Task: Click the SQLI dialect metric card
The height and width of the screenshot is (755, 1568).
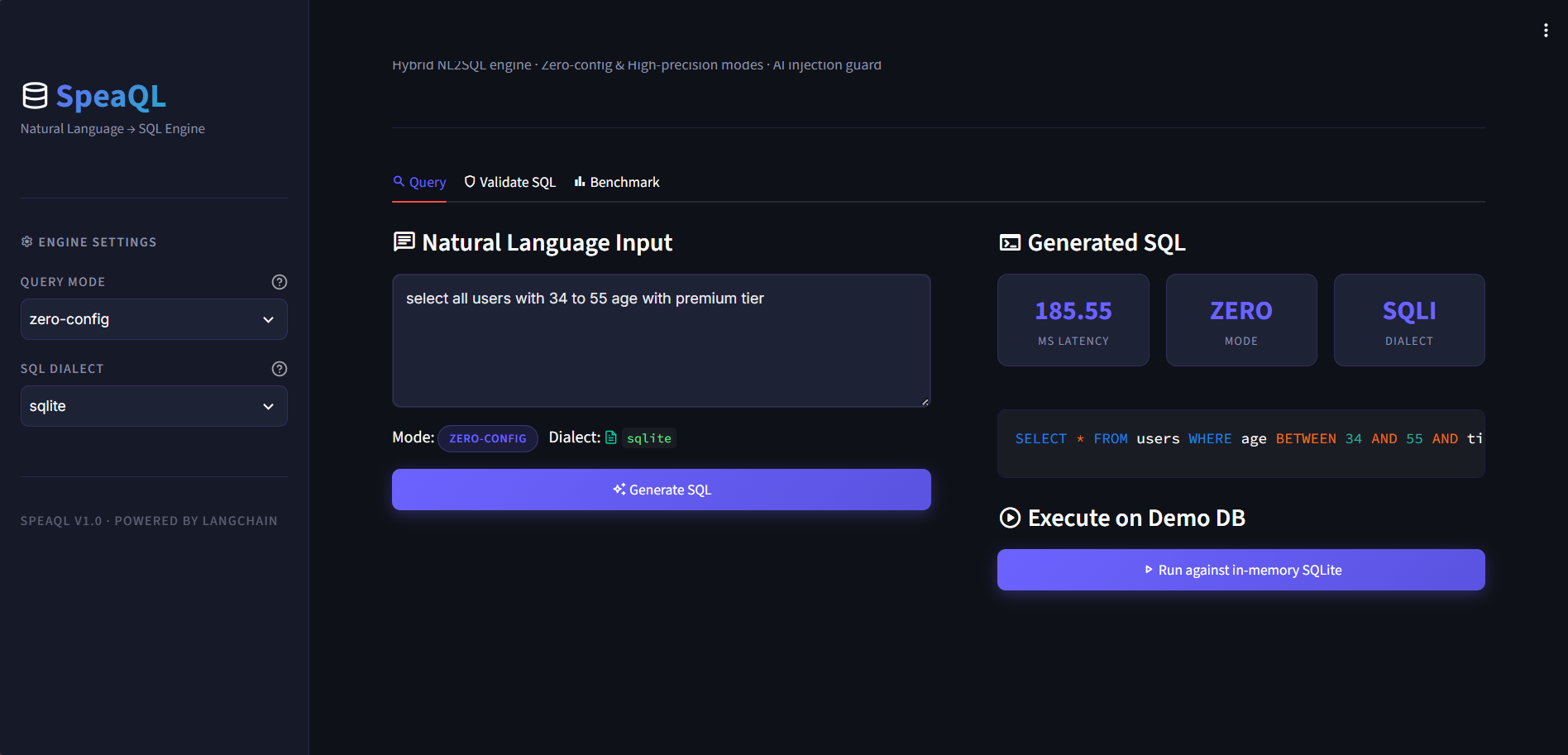Action: (x=1409, y=320)
